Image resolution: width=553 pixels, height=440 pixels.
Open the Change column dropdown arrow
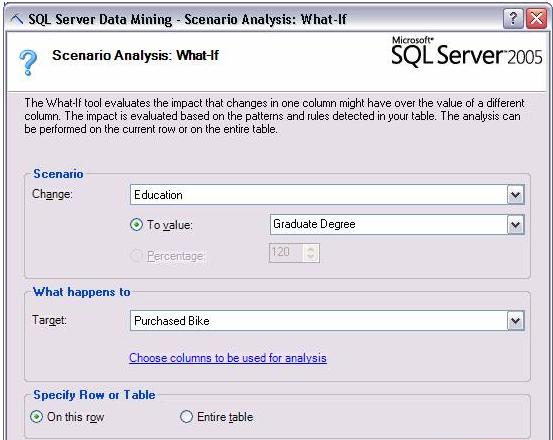(x=516, y=195)
